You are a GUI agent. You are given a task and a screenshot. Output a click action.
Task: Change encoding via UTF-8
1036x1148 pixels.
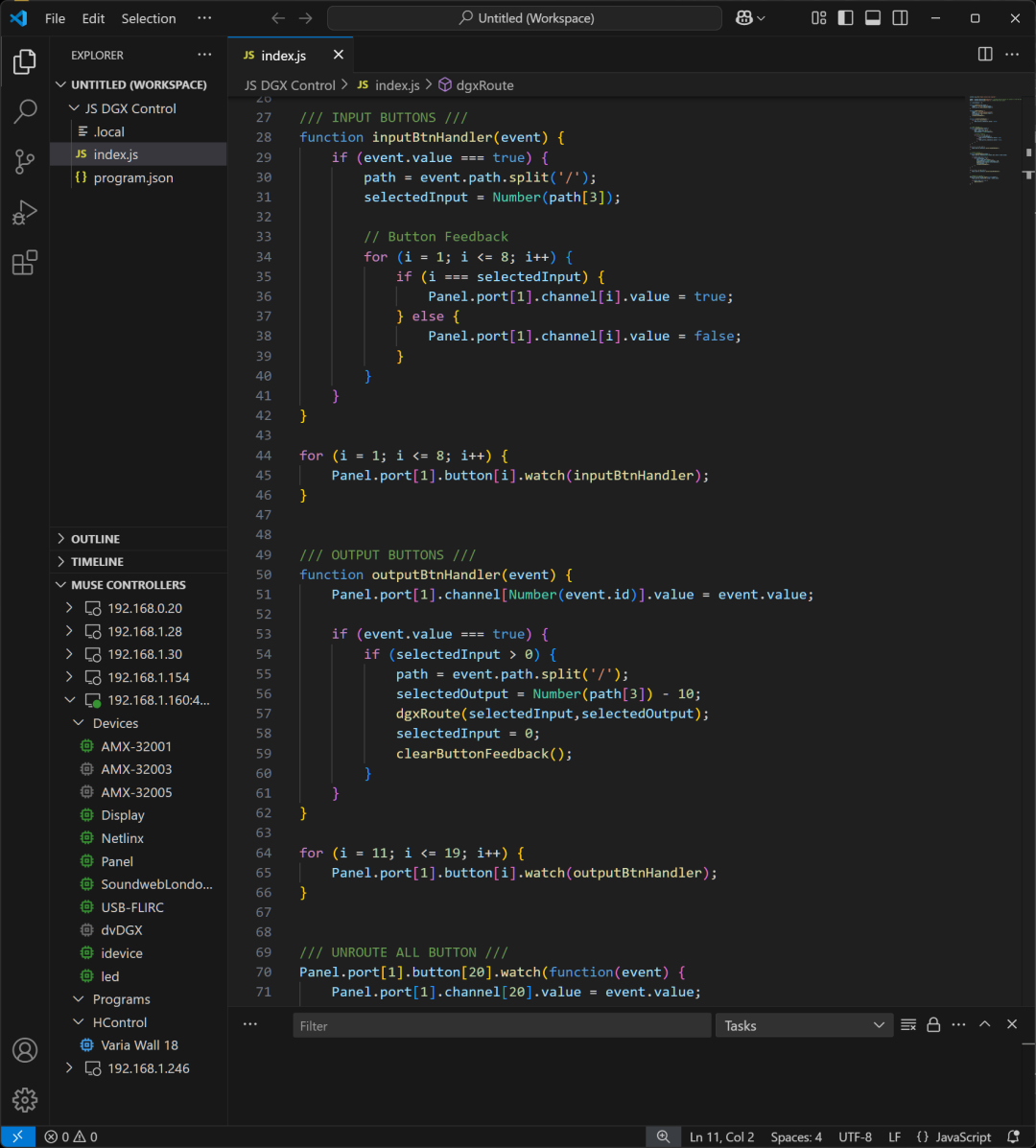855,1137
